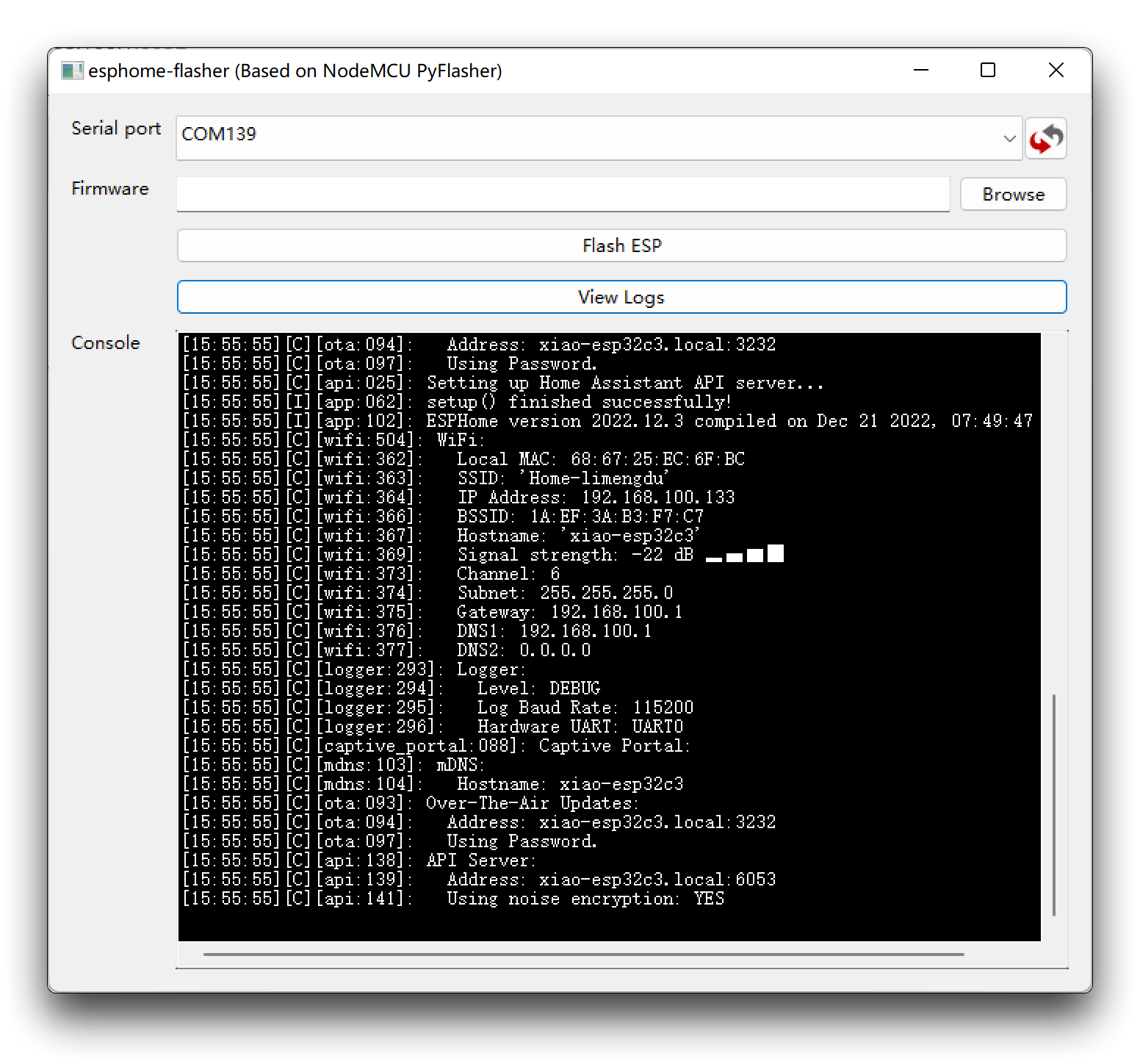1140x1064 pixels.
Task: Click the 'IP Address: 192.168.100.133' log line
Action: tap(459, 497)
